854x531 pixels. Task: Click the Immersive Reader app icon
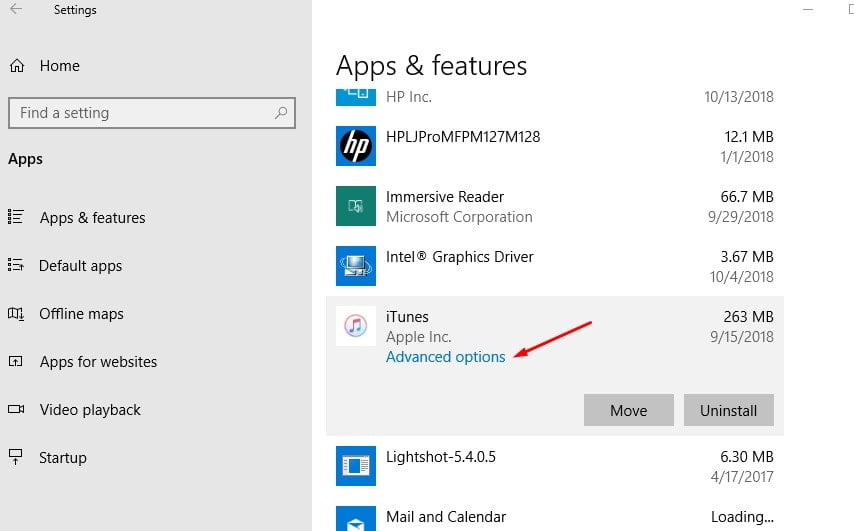tap(356, 206)
